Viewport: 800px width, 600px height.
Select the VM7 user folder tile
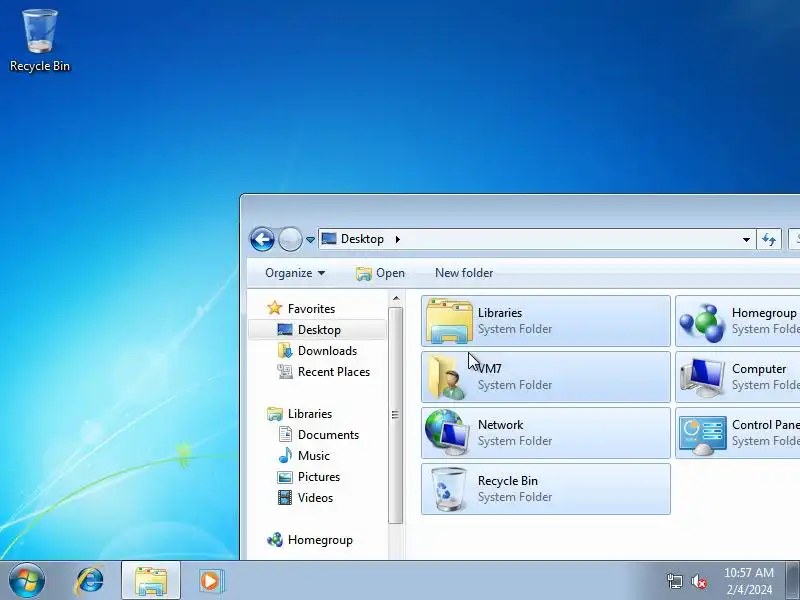[545, 377]
